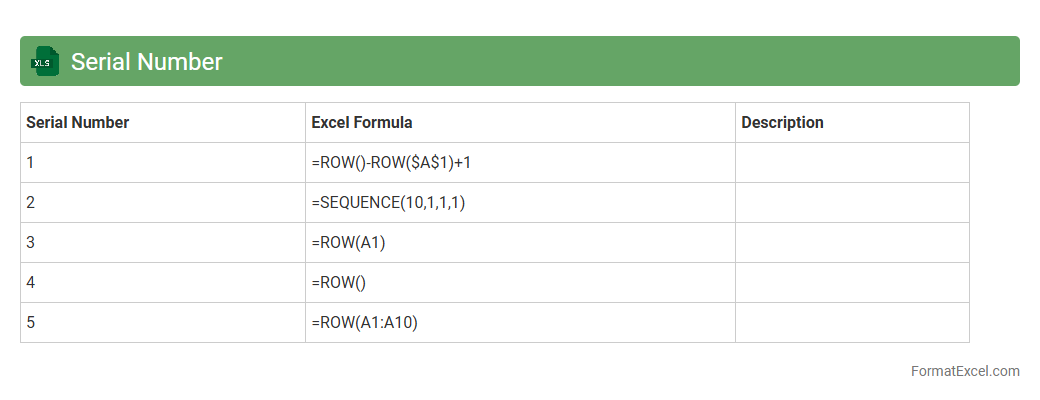Click serial number cell 3
Image resolution: width=1040 pixels, height=400 pixels.
point(162,243)
